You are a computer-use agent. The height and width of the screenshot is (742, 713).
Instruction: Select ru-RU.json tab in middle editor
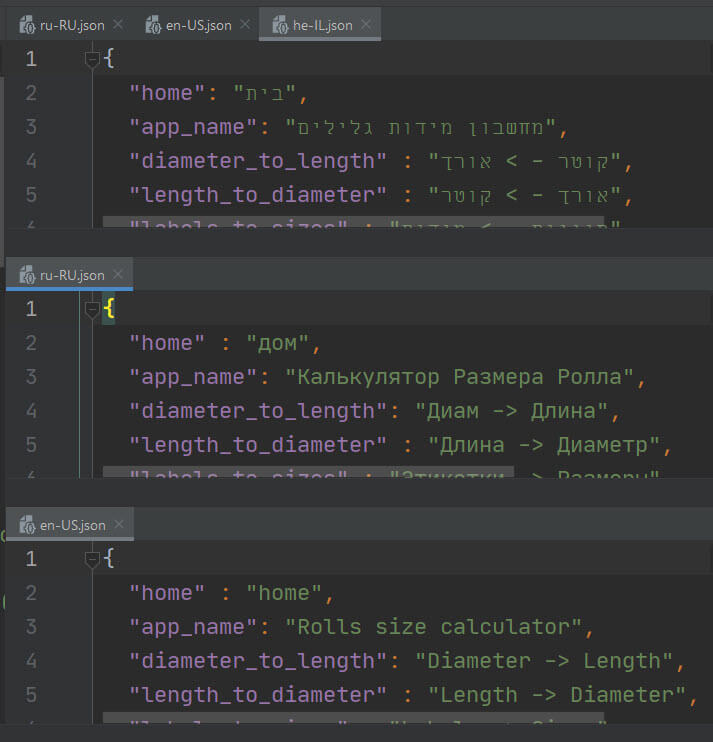point(72,275)
